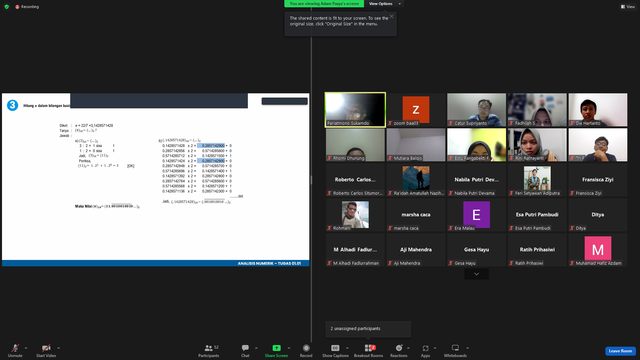Open Whiteboards

pos(455,350)
